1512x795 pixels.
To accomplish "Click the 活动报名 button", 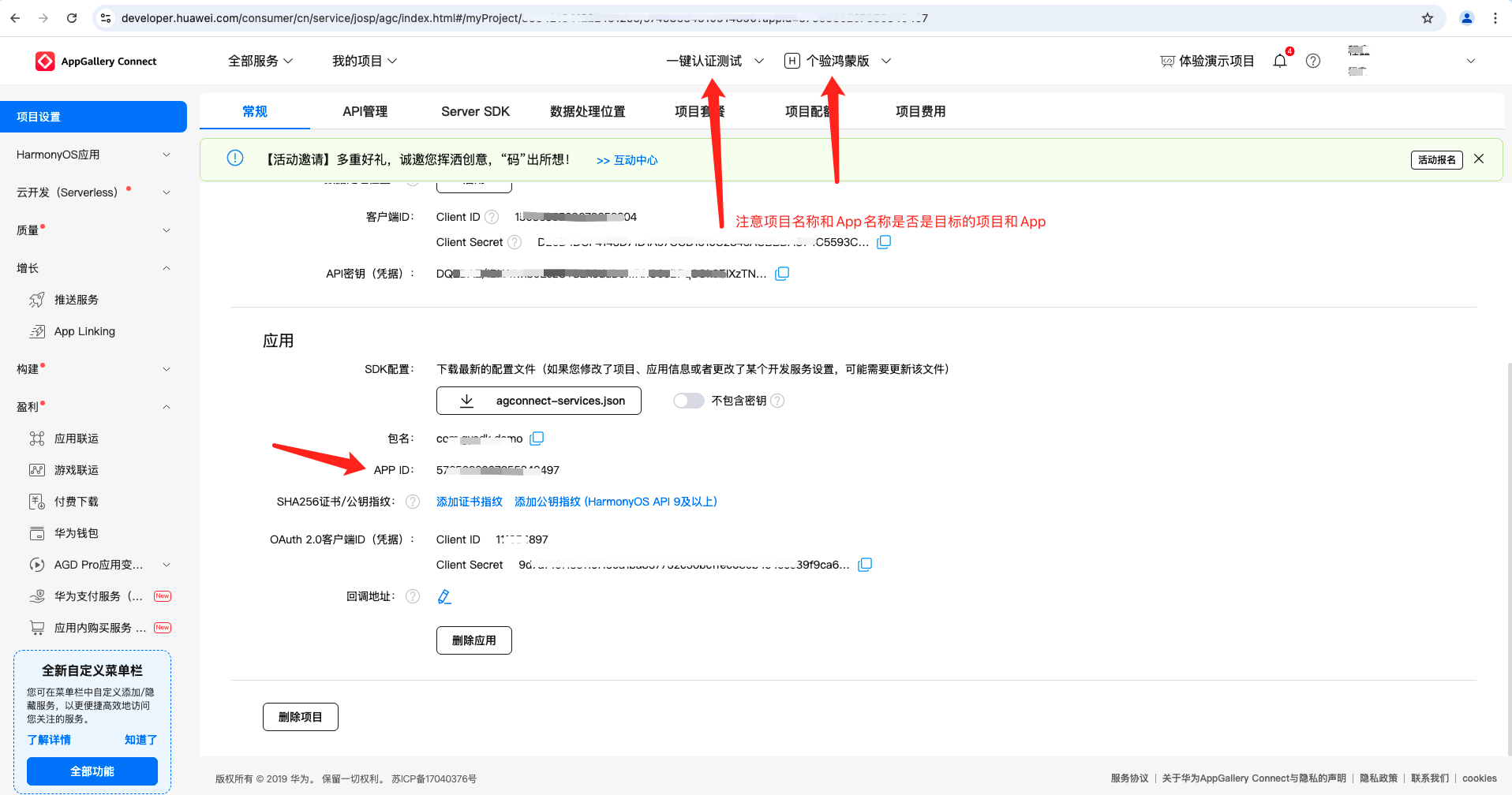I will tap(1437, 159).
